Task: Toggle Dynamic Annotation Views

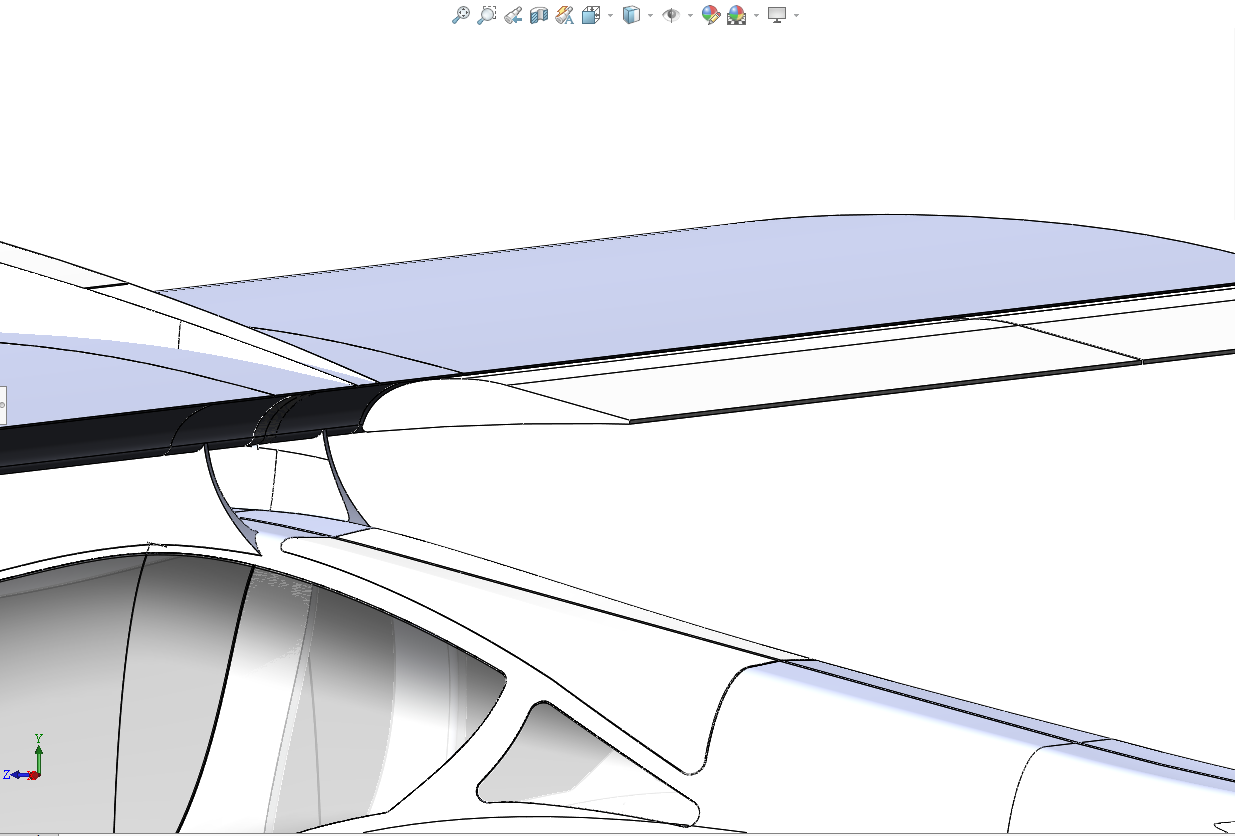Action: click(565, 15)
